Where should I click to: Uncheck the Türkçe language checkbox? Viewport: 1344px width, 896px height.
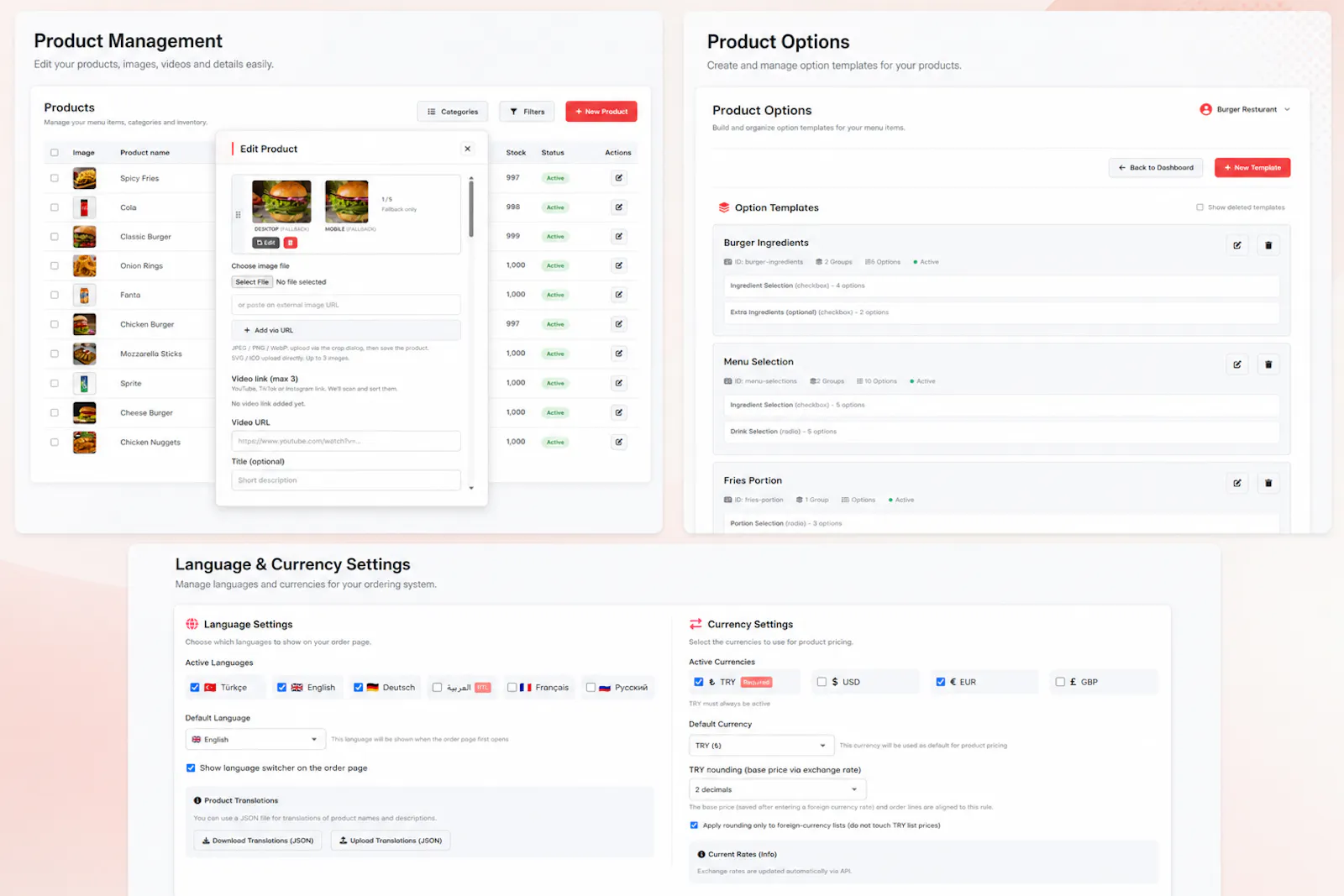point(195,687)
